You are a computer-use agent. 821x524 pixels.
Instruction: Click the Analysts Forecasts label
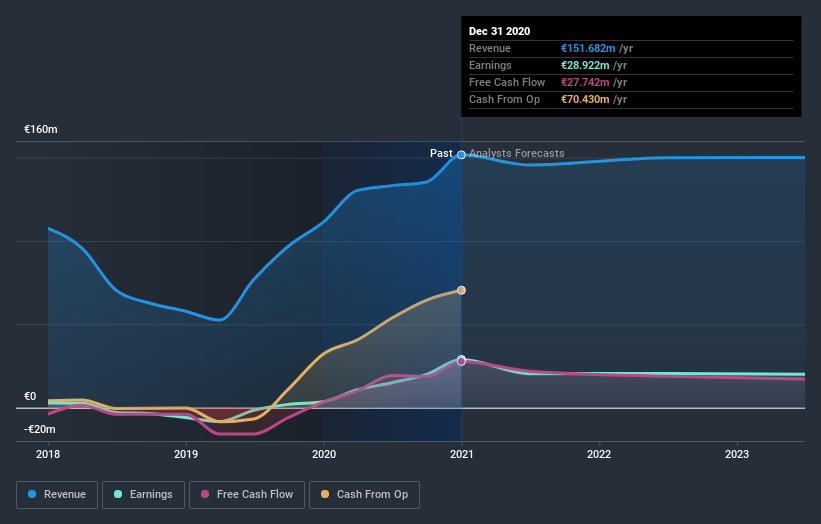point(517,153)
